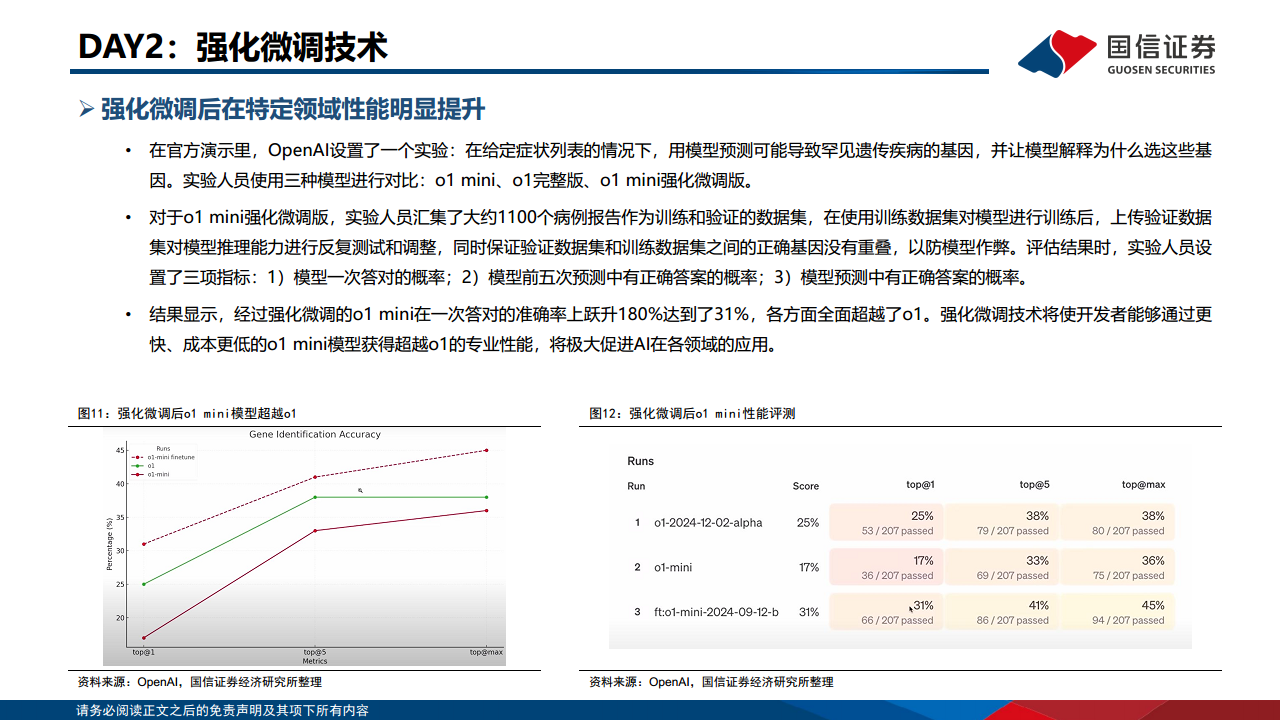This screenshot has width=1280, height=720.
Task: Click the Runs heading in the table
Action: pos(641,461)
